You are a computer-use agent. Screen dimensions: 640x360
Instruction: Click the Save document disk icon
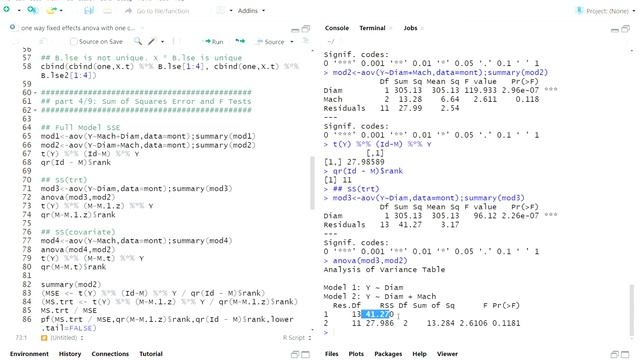click(89, 11)
